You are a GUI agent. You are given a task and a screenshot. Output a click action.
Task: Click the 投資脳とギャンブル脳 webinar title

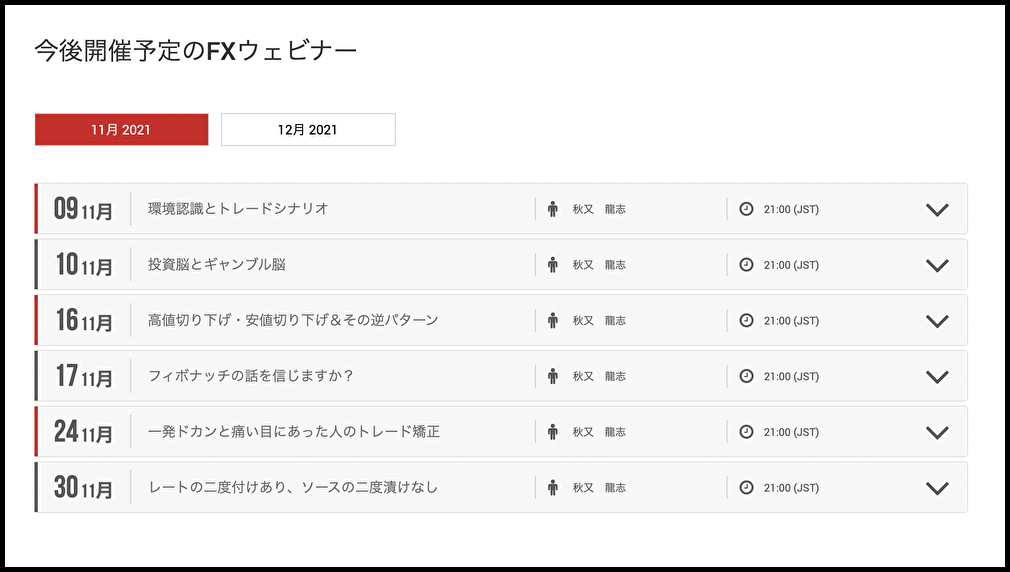click(217, 265)
